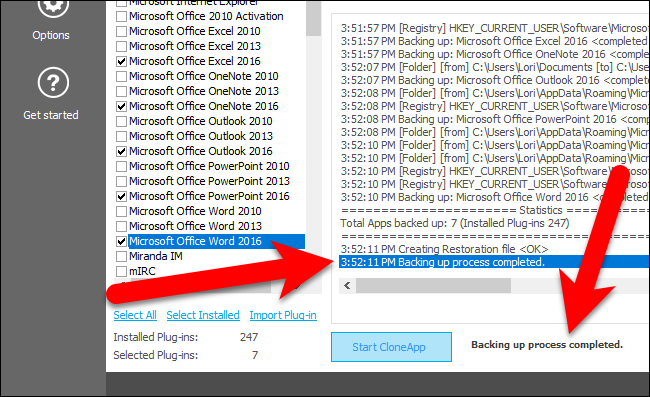Click the plug-in list vertical scrollbar thumb
Image resolution: width=650 pixels, height=397 pixels.
tap(313, 19)
